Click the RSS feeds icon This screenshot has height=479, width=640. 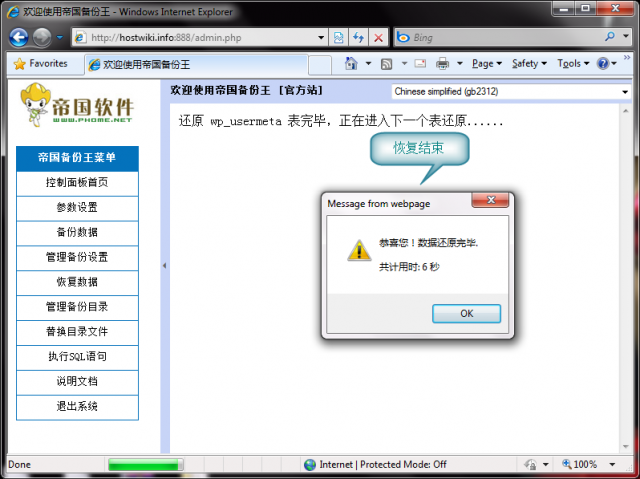(386, 63)
